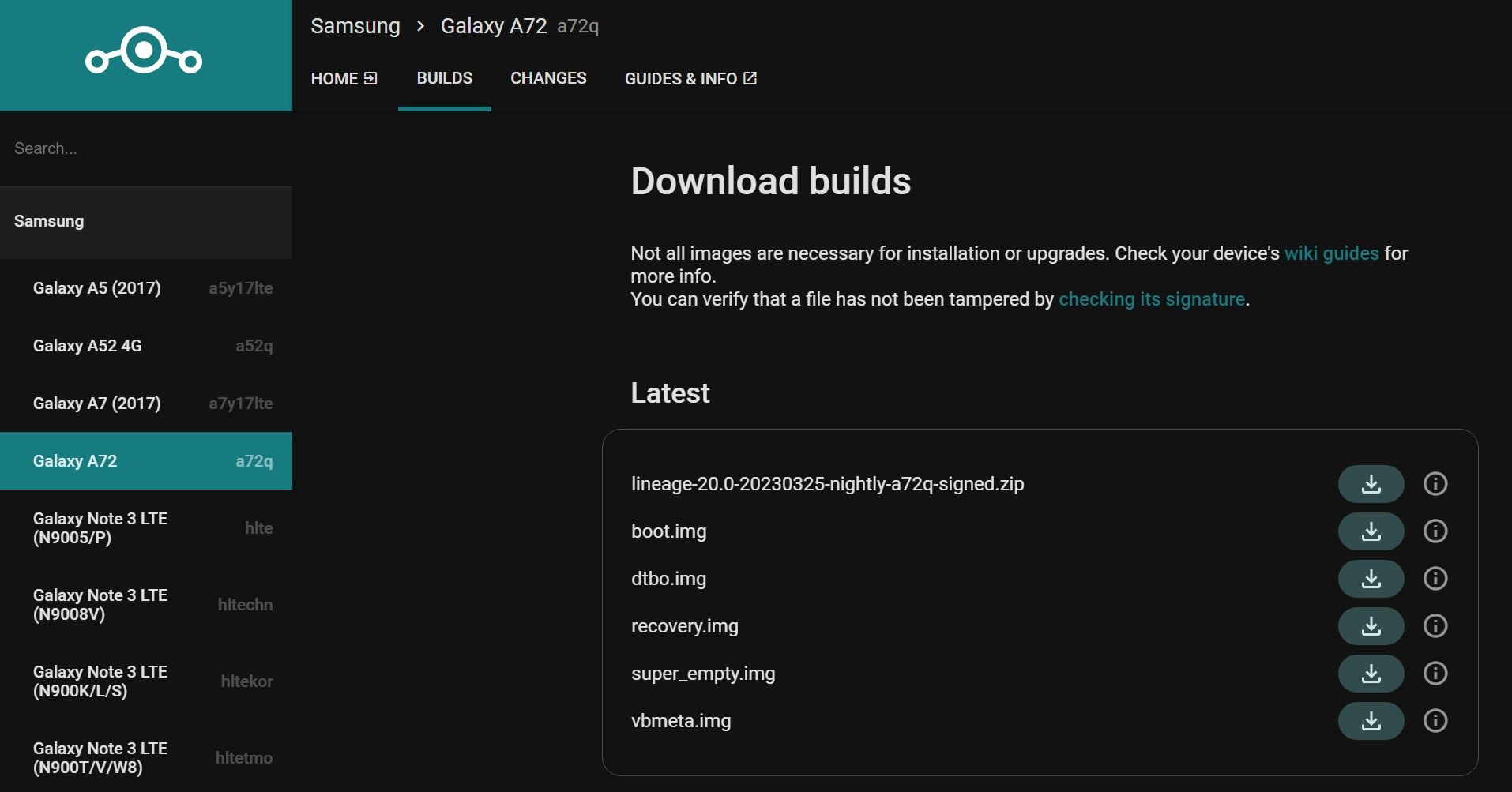The width and height of the screenshot is (1512, 792).
Task: Download the boot.img file
Action: (1371, 531)
